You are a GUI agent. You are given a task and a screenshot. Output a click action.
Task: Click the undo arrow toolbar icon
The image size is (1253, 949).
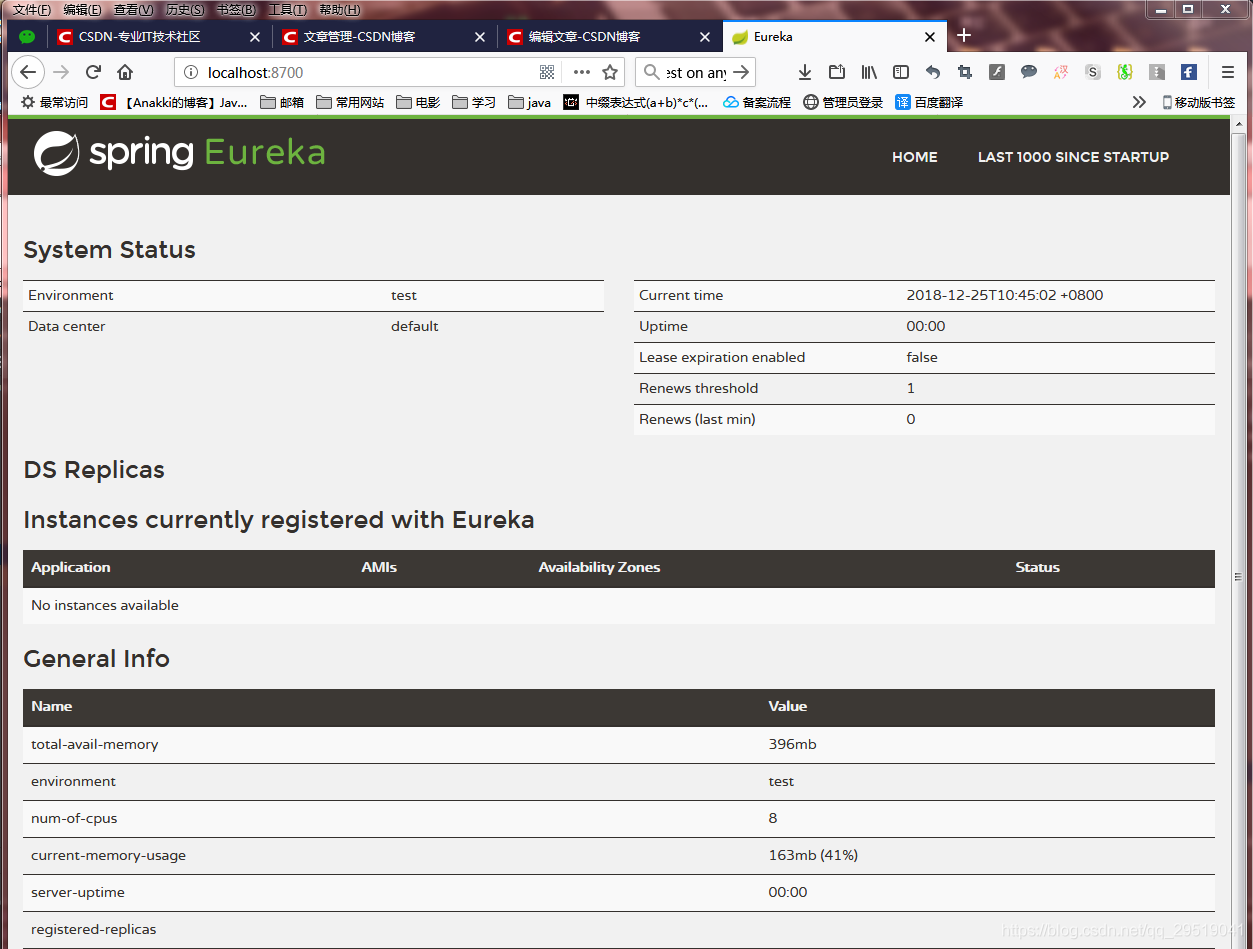933,72
